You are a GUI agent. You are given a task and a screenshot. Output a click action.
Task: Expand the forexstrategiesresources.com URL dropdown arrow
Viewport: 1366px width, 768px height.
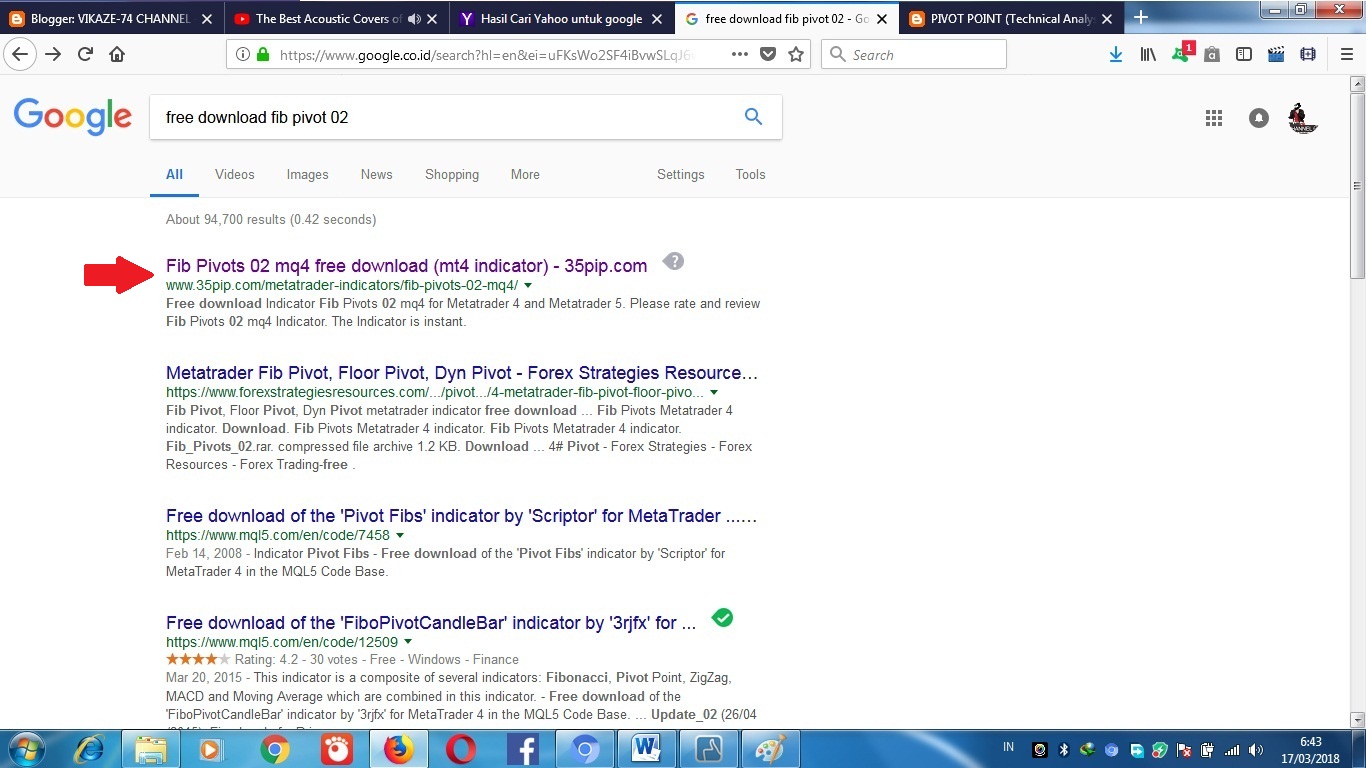(714, 393)
